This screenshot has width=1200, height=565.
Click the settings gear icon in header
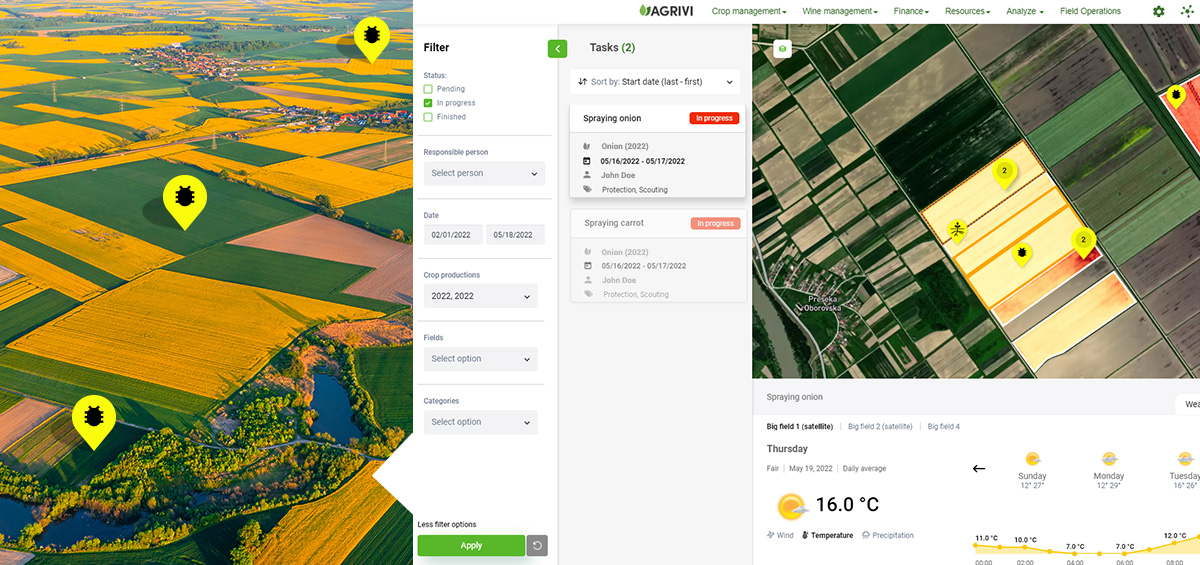pyautogui.click(x=1158, y=11)
